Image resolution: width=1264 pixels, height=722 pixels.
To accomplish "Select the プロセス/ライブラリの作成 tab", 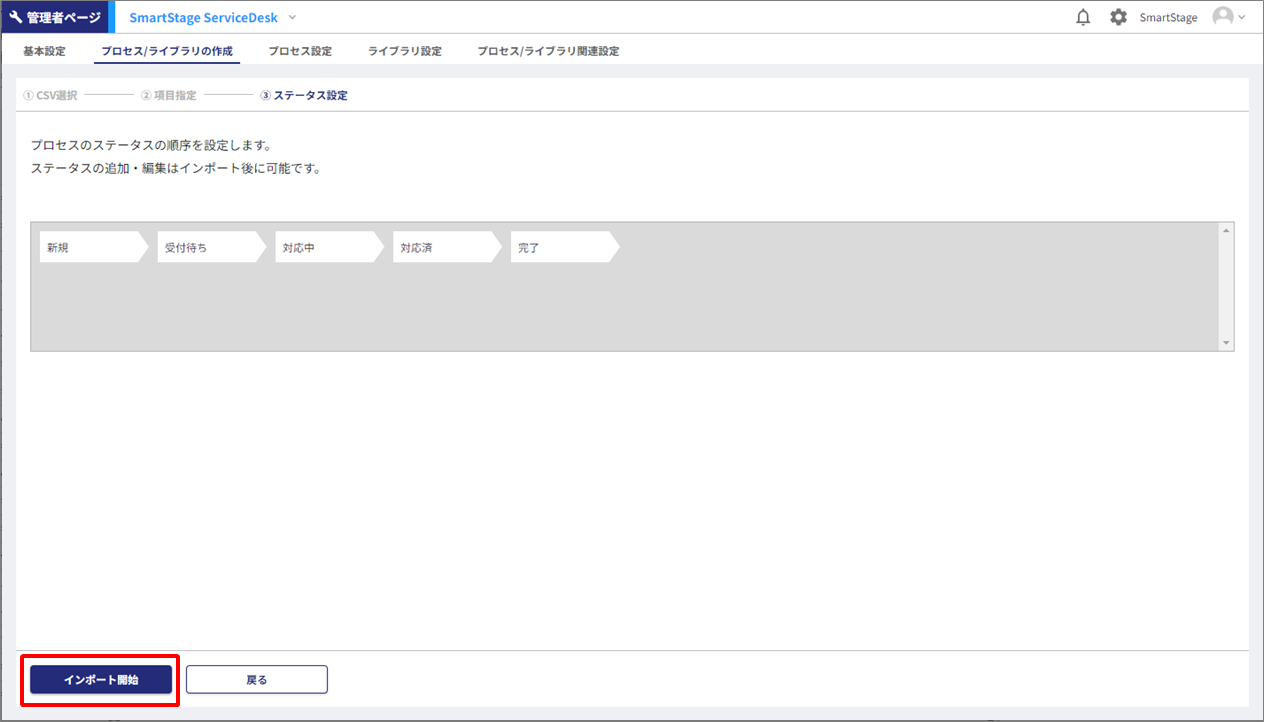I will (167, 51).
